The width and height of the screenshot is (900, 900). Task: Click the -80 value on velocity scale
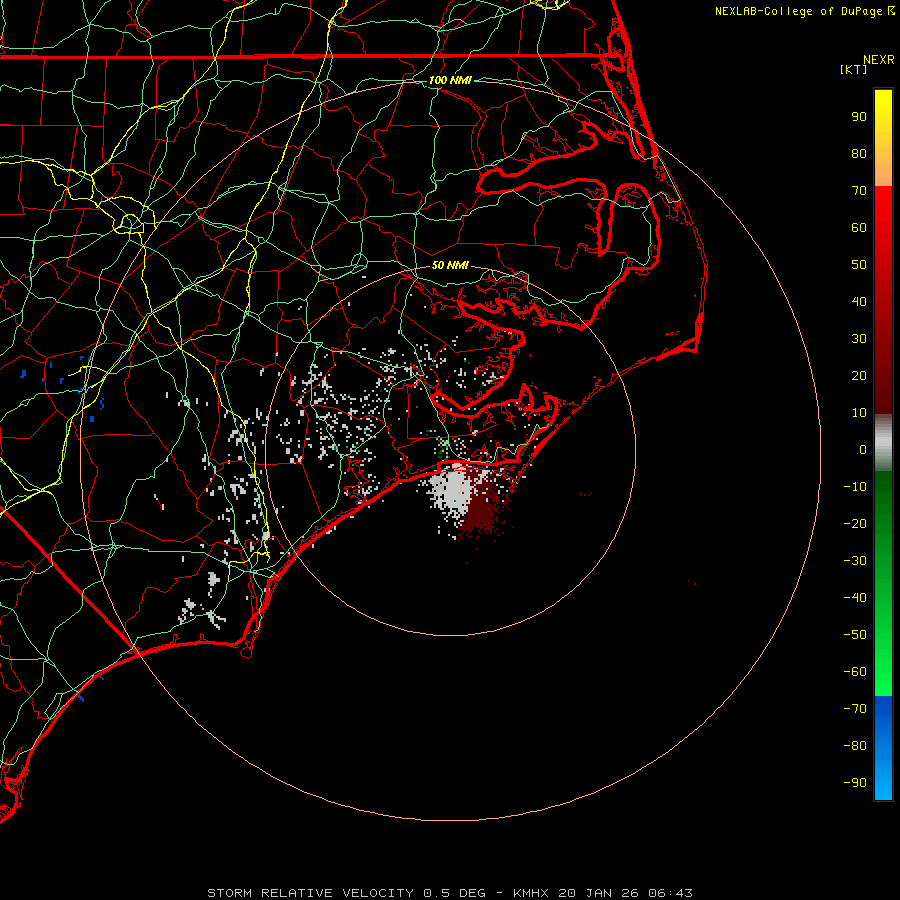pos(855,746)
